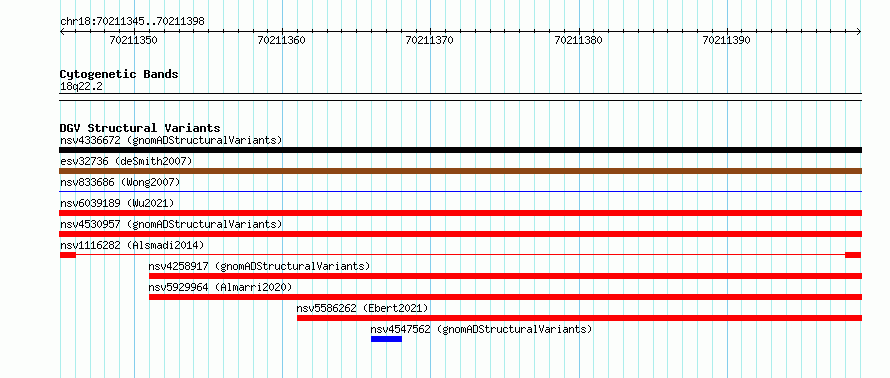Click the cytogenetic band 18q22.2 outline bar
The image size is (890, 378).
[x=460, y=97]
